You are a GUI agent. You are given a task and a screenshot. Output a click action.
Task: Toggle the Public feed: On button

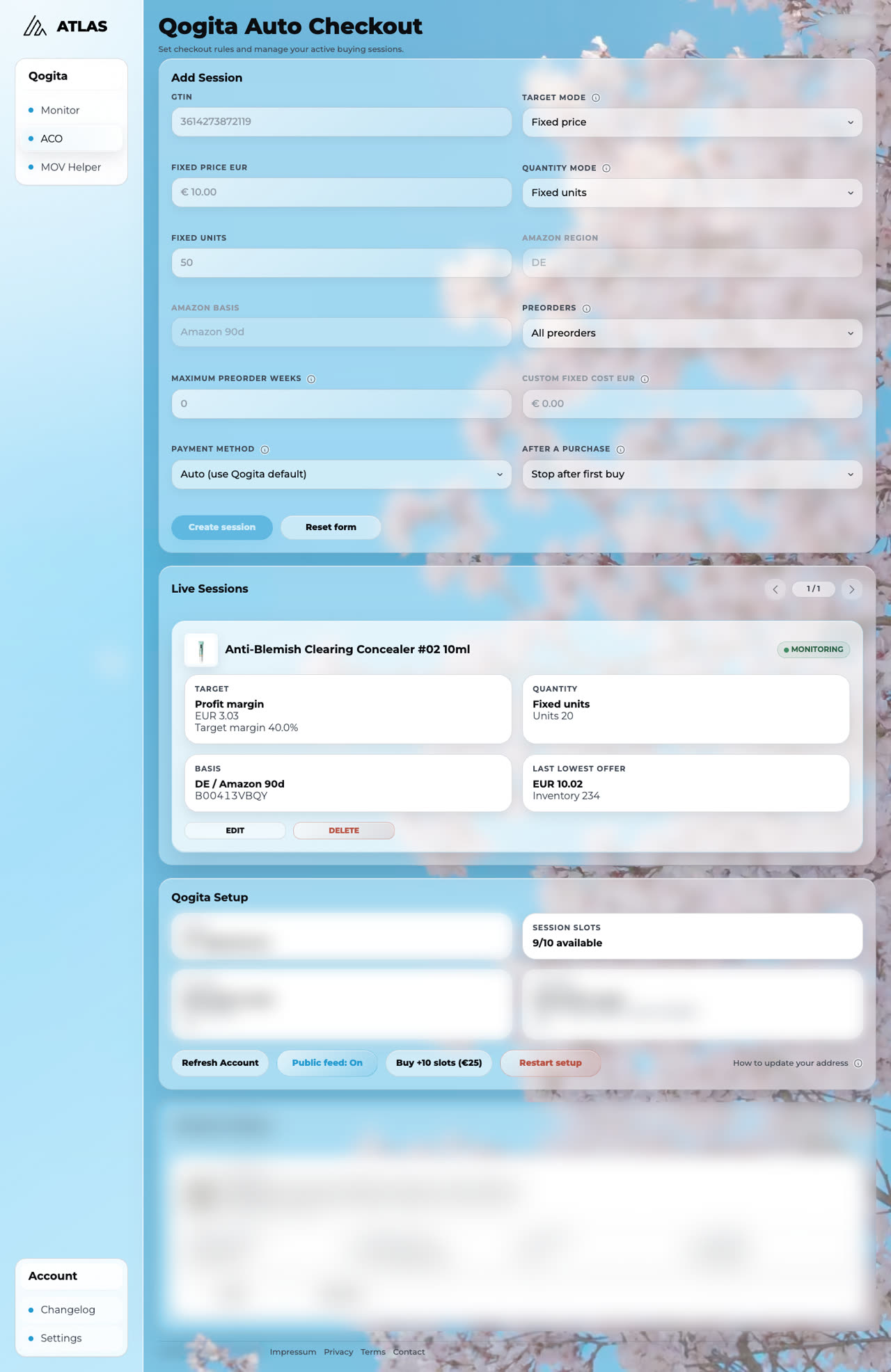327,1063
